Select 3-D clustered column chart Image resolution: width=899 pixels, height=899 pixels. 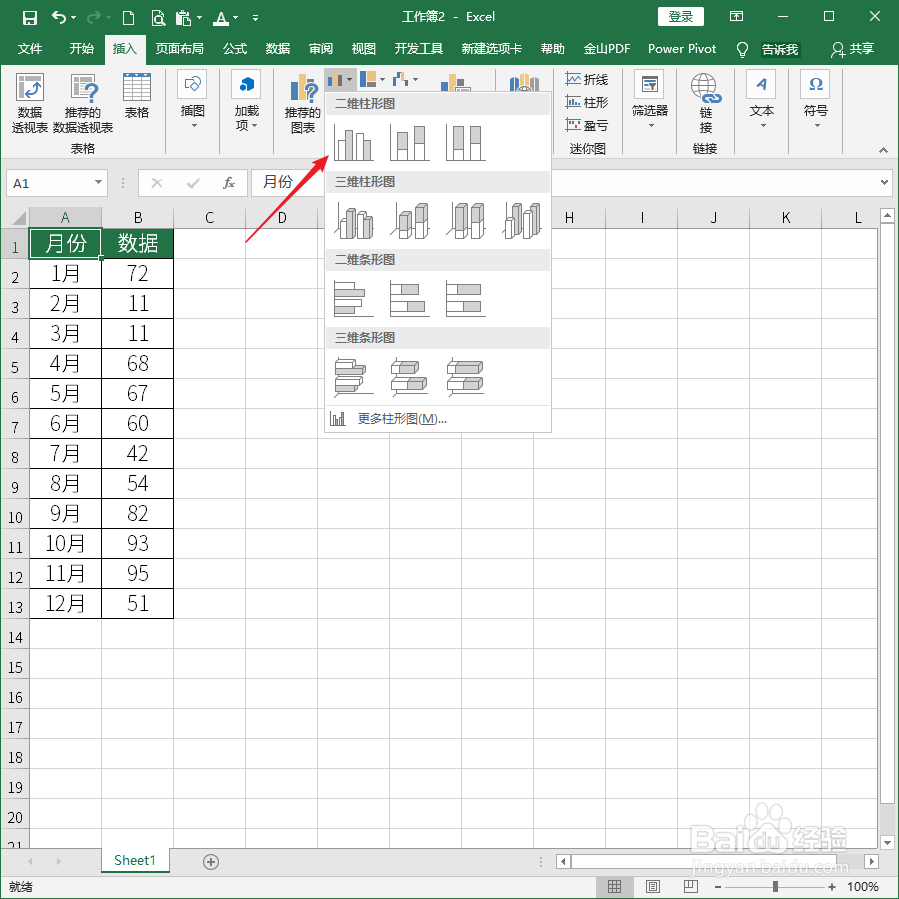pos(353,221)
